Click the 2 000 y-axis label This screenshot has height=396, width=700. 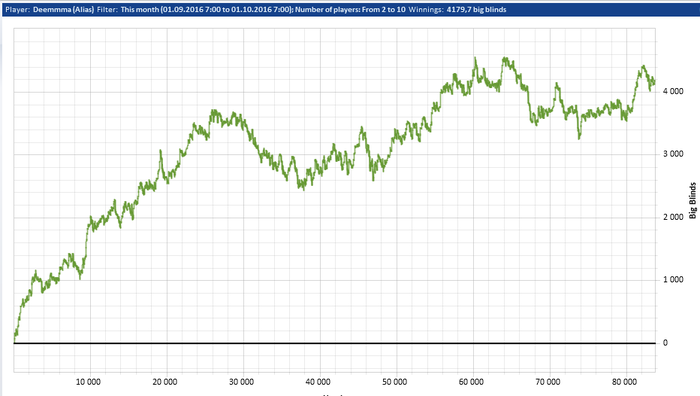[x=673, y=217]
